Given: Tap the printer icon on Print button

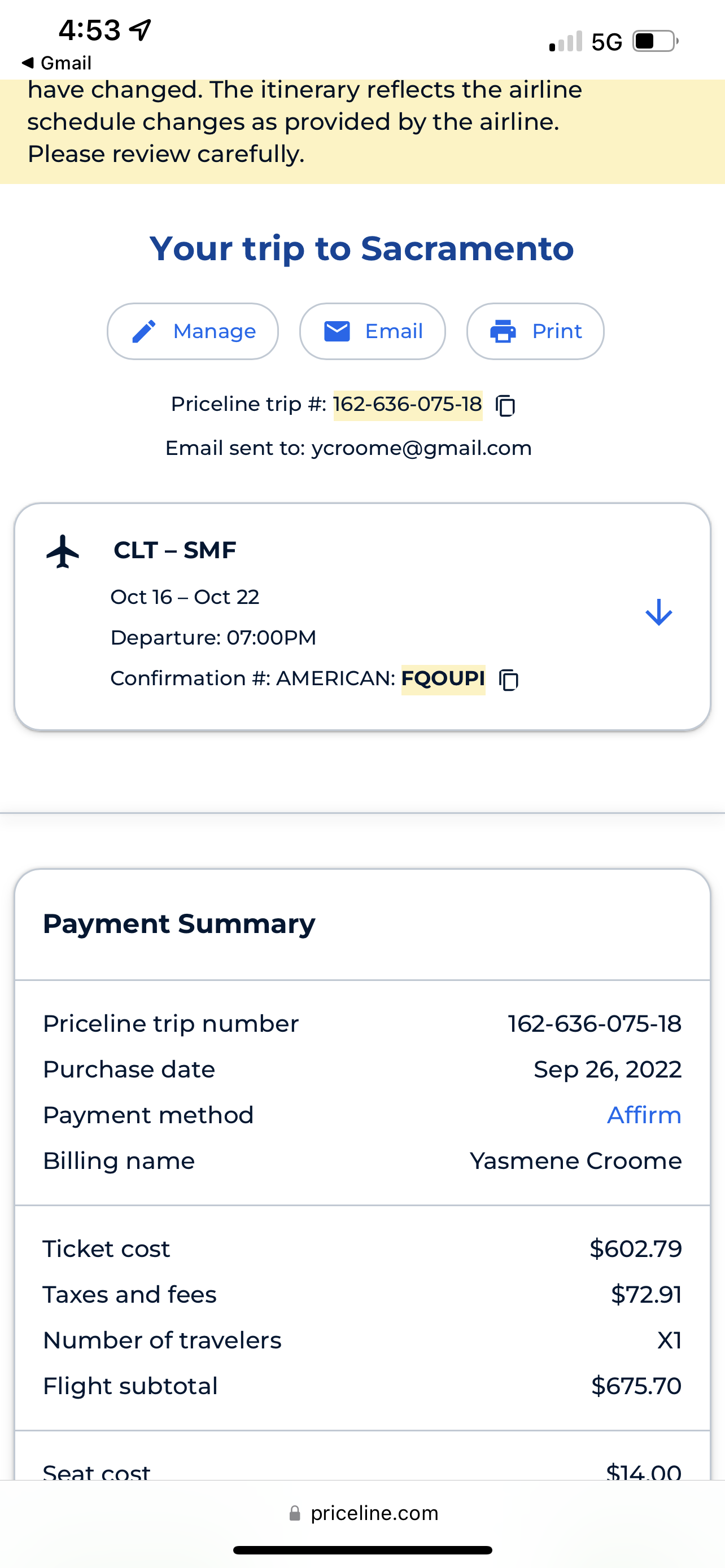Looking at the screenshot, I should (x=503, y=332).
